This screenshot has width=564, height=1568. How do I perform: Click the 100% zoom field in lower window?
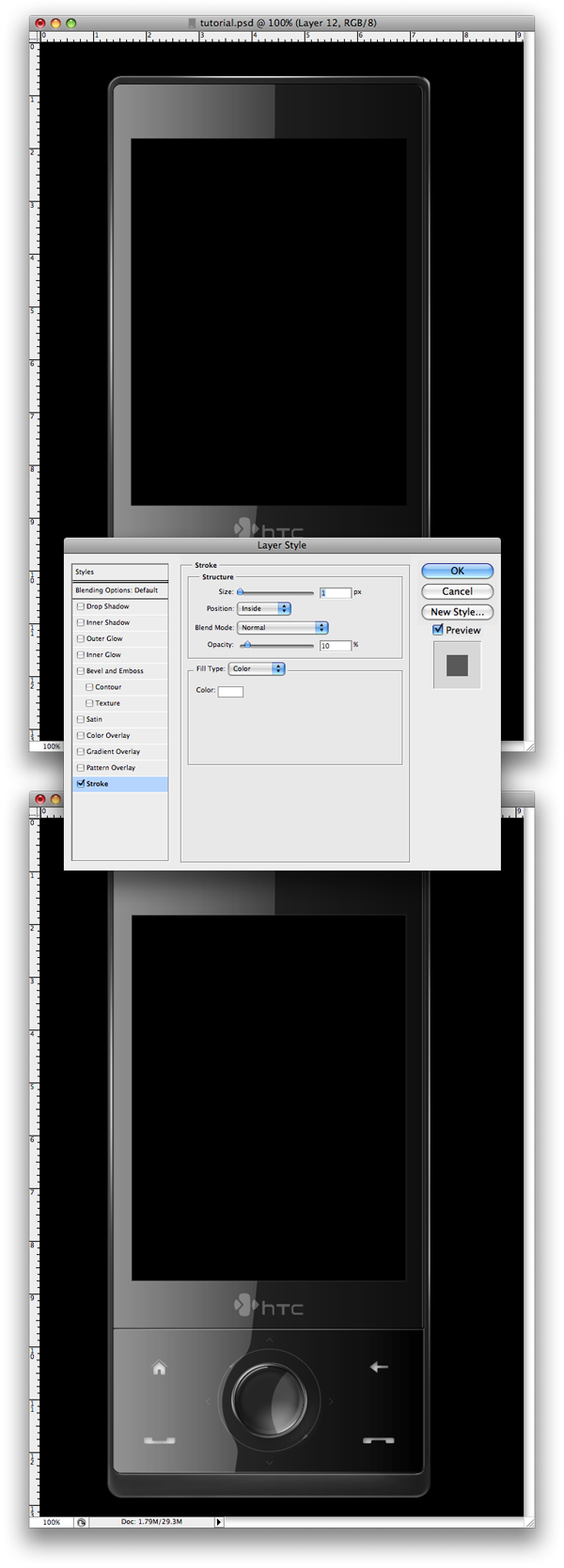52,1522
